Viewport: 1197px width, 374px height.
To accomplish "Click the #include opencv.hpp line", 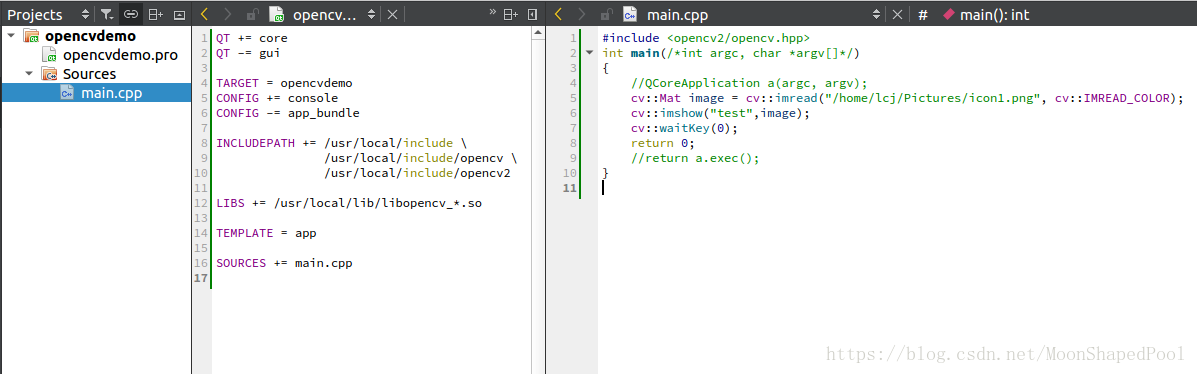I will (705, 38).
